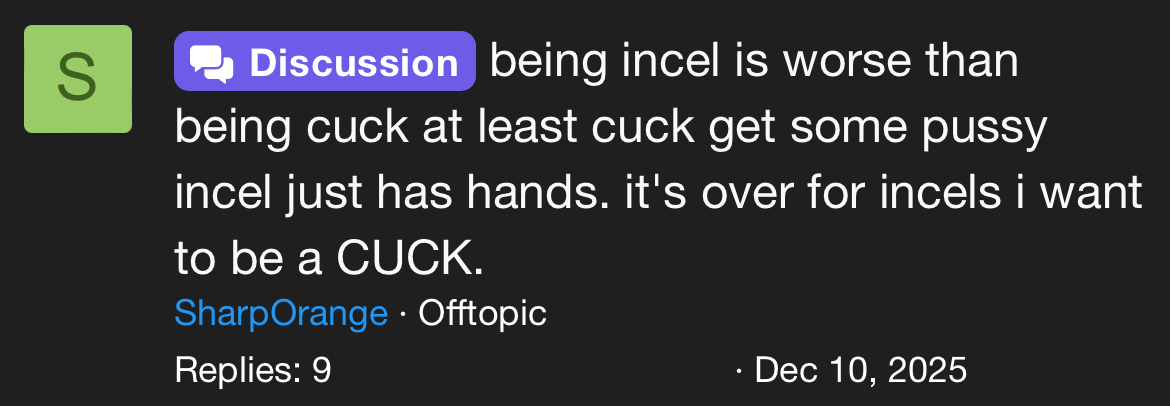Click the "Offtopic" category label

point(482,314)
